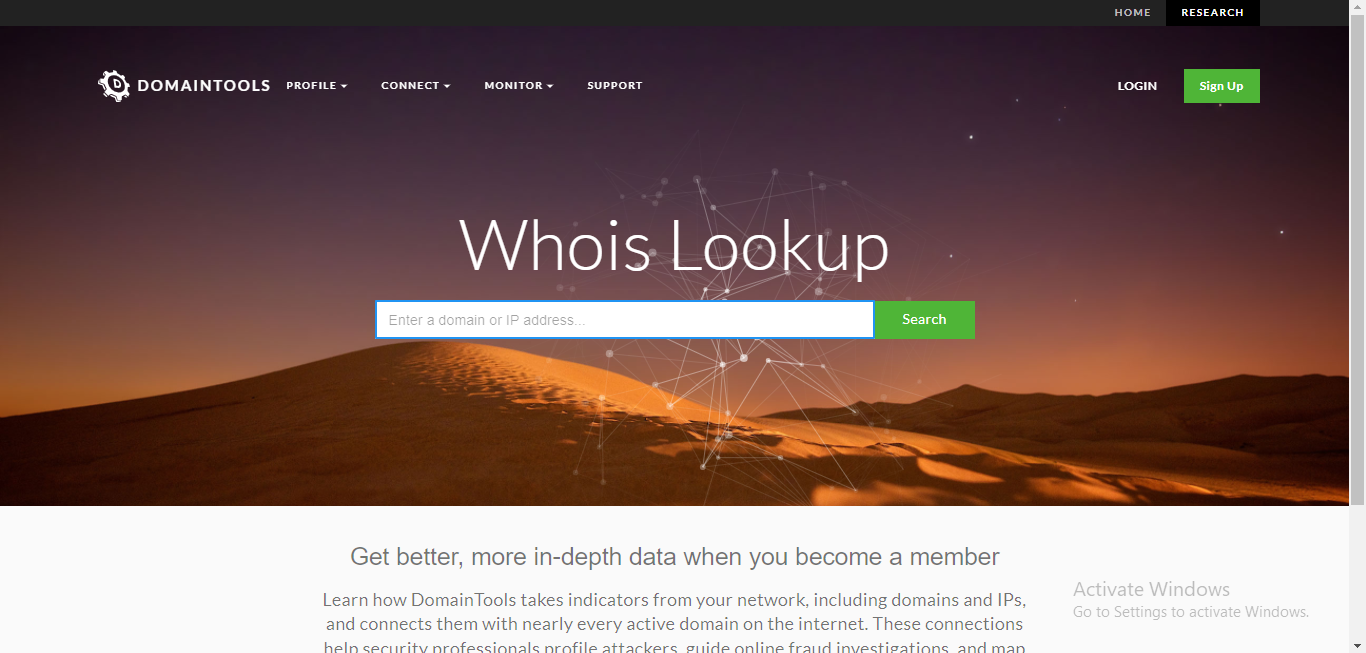Click the 'Go to Settings to activate Windows' text
Image resolution: width=1366 pixels, height=653 pixels.
click(1191, 612)
